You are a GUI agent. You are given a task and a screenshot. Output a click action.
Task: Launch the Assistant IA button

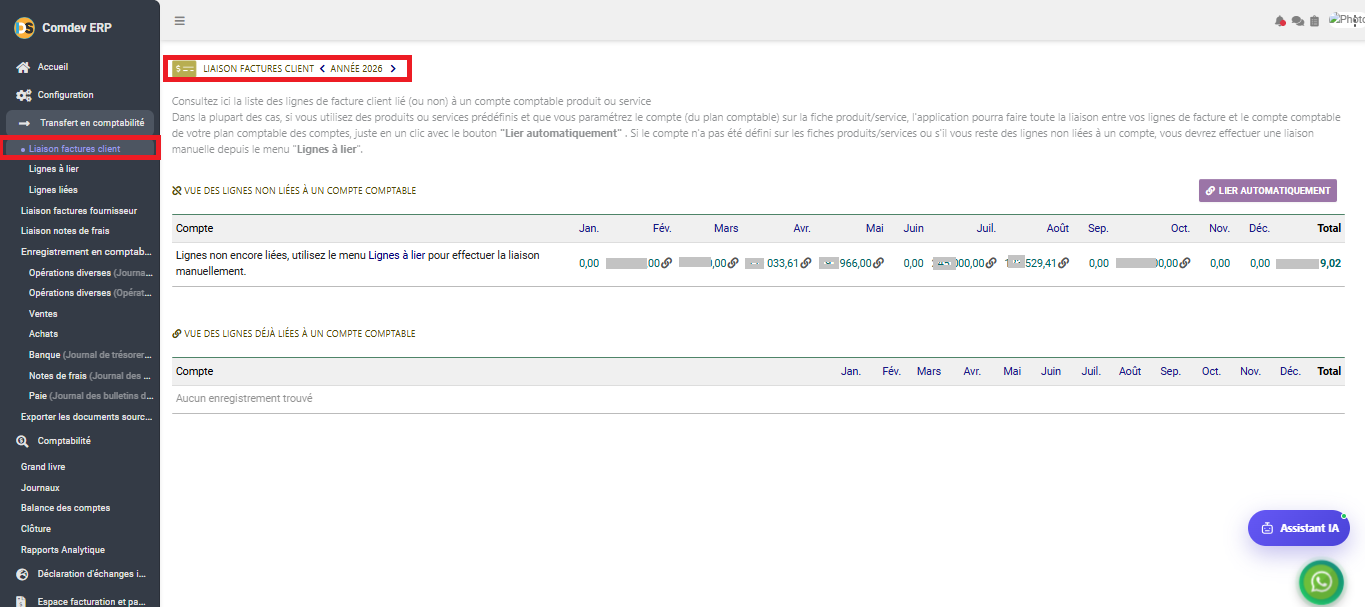point(1299,528)
